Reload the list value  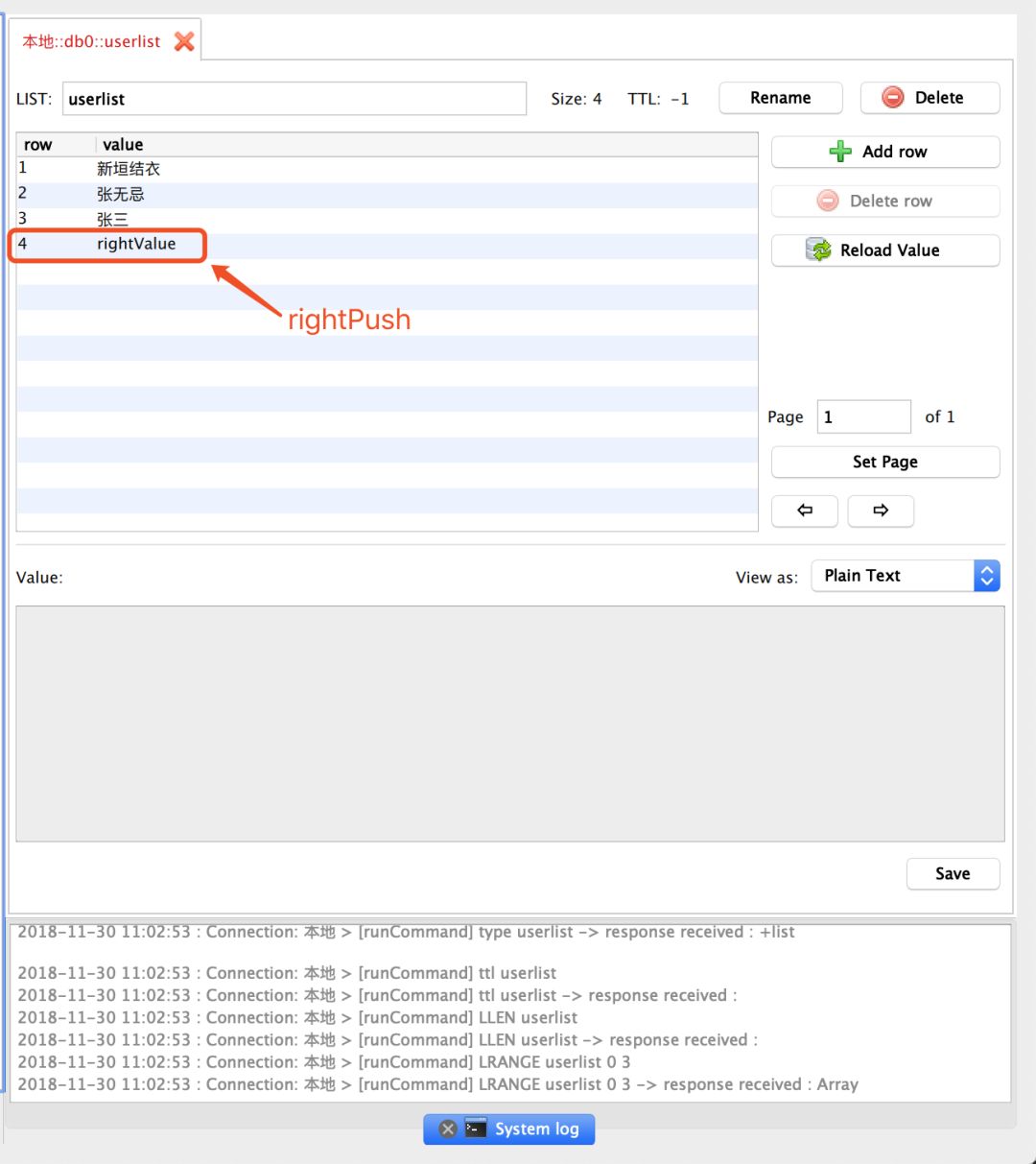[x=885, y=250]
